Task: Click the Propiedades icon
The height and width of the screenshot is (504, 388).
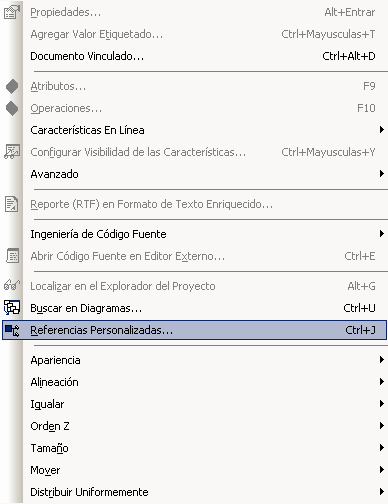Action: click(12, 12)
